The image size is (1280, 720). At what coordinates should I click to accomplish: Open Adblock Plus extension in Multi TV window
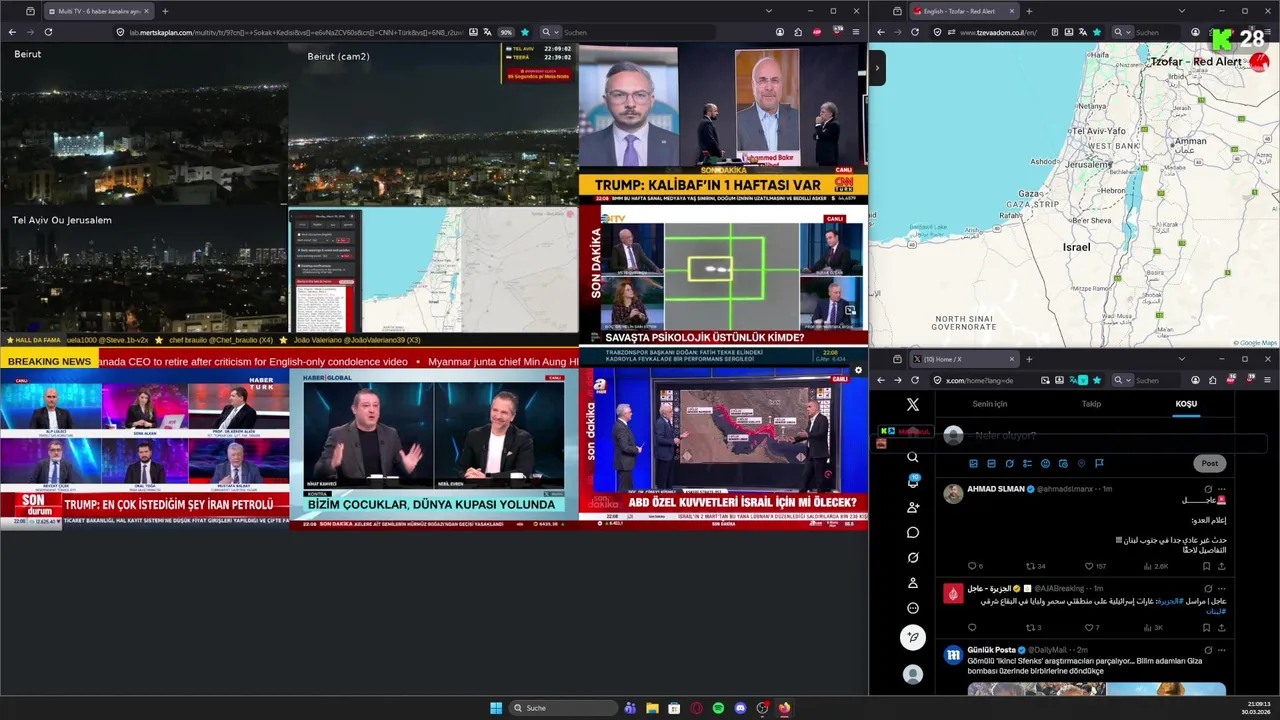pos(817,32)
